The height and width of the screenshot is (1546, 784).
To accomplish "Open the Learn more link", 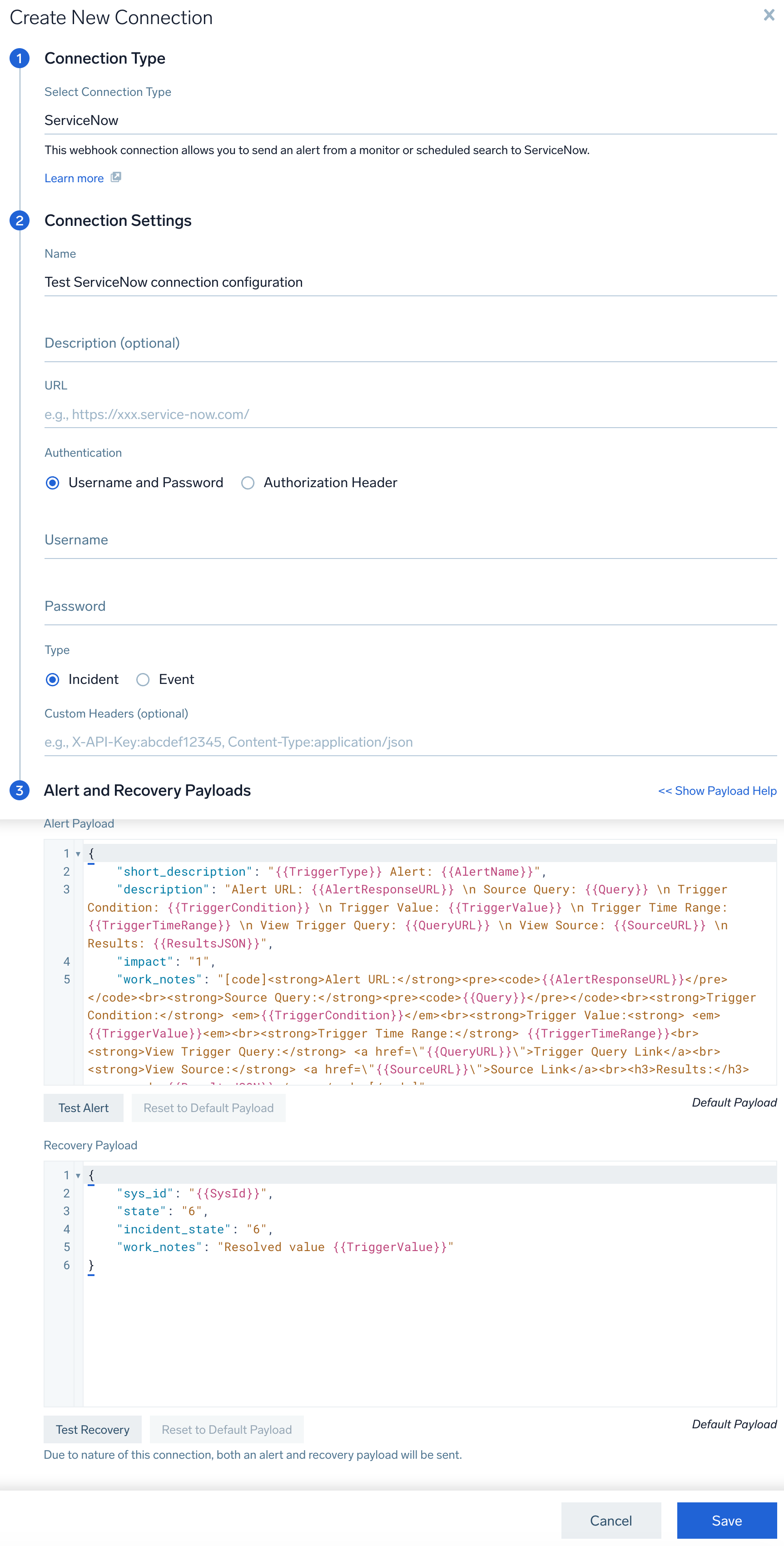I will click(74, 178).
